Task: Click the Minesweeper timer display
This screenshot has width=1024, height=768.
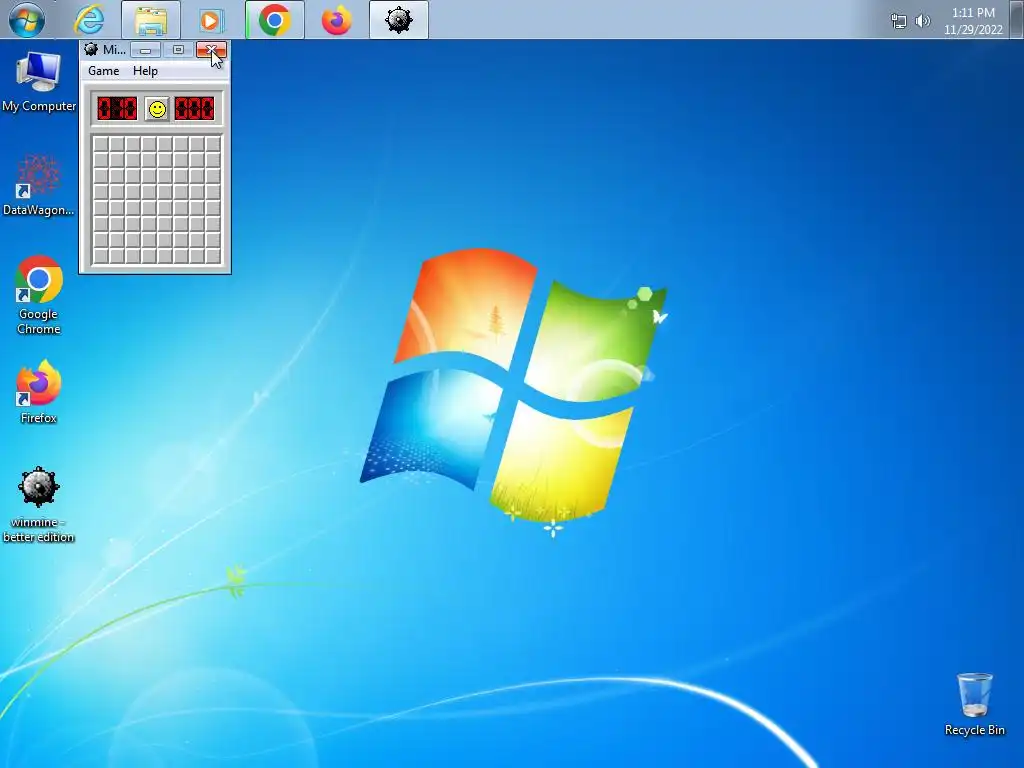Action: (x=195, y=108)
